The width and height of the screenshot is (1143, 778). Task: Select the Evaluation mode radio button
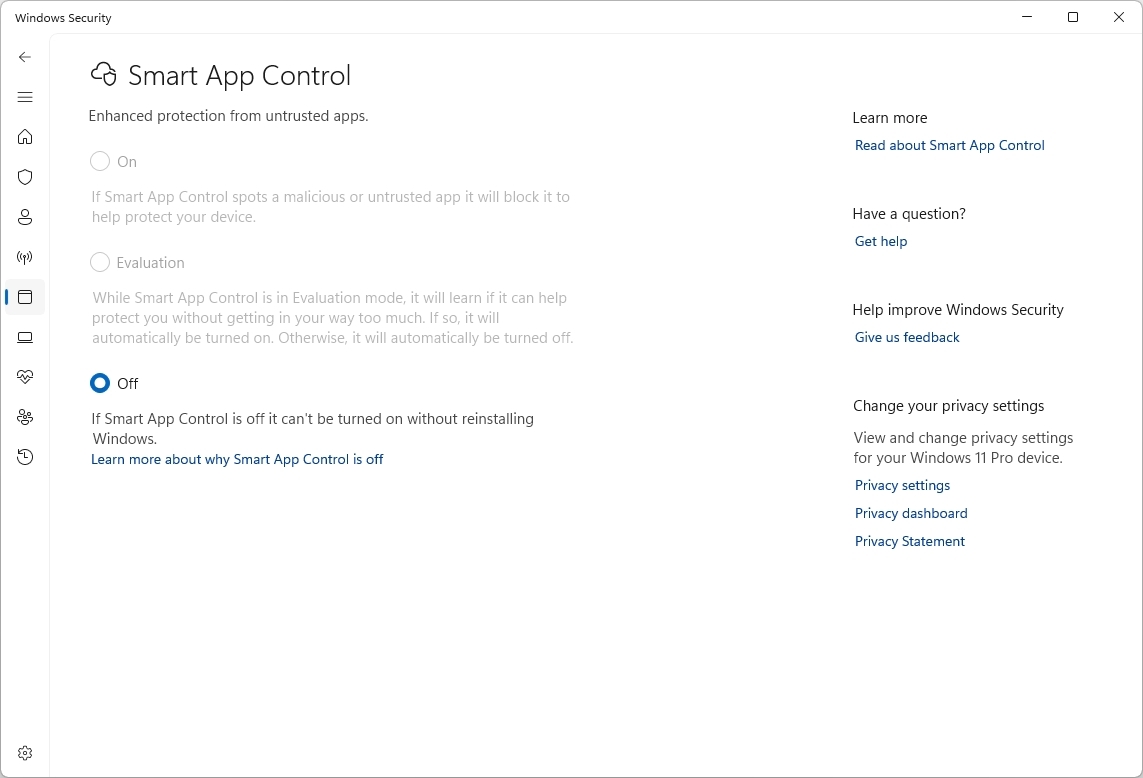tap(99, 262)
